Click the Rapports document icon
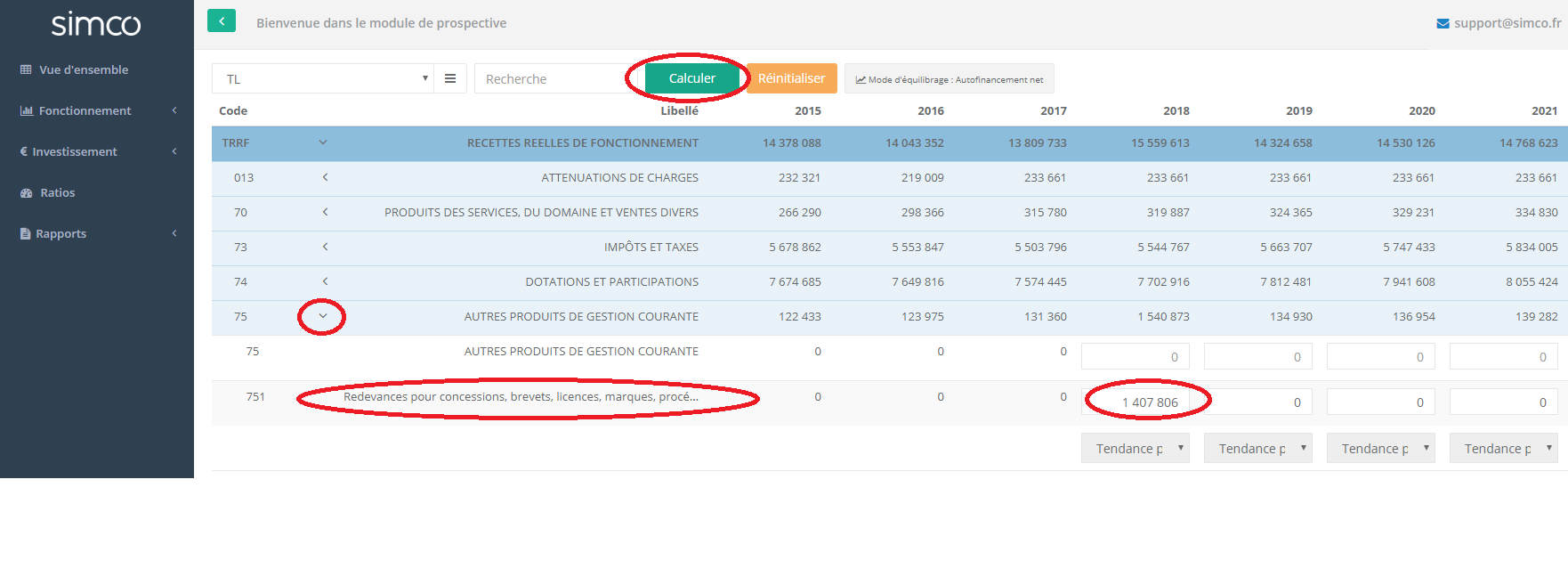Image resolution: width=1568 pixels, height=577 pixels. pyautogui.click(x=25, y=233)
